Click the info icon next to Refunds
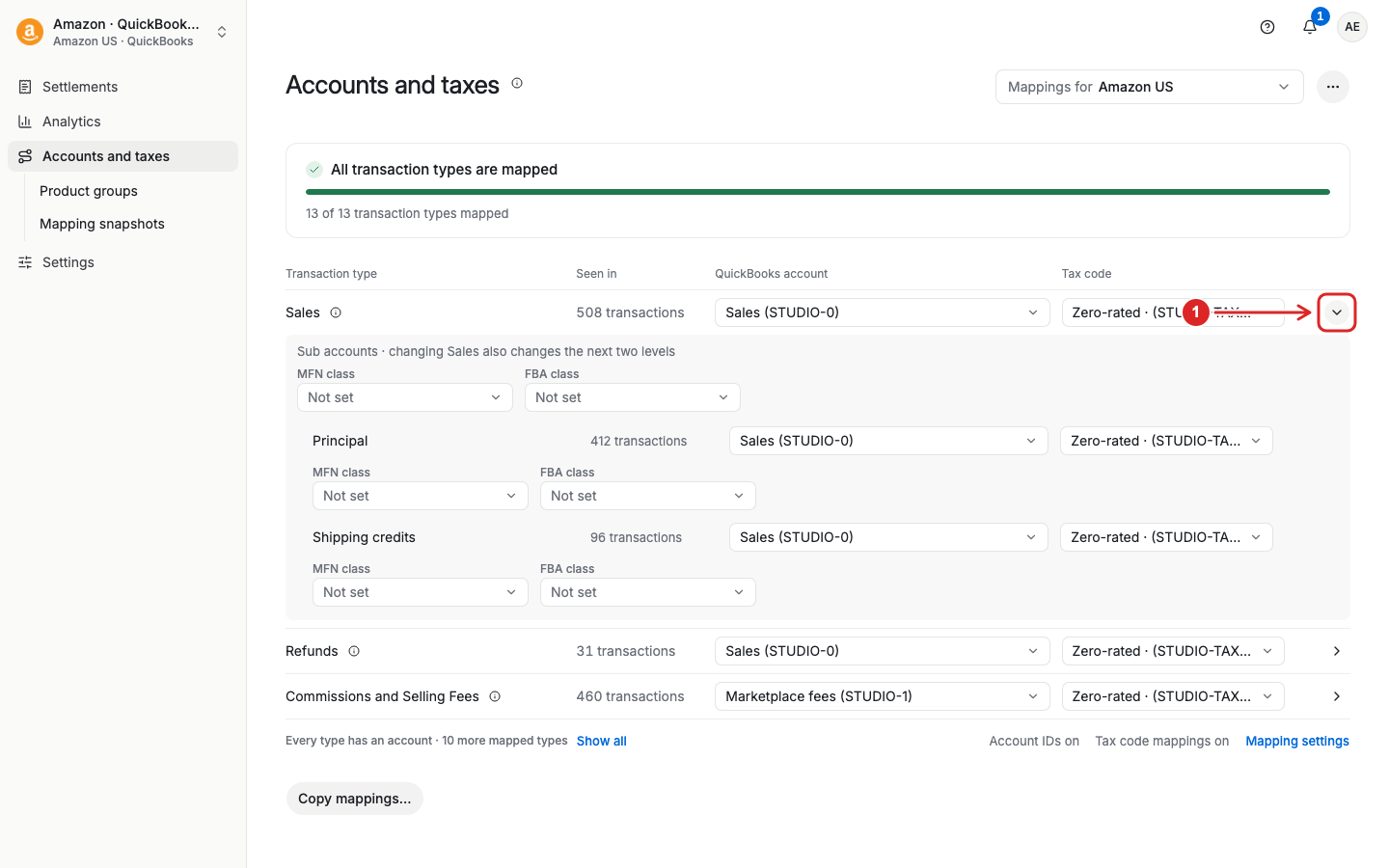This screenshot has height=868, width=1389. tap(354, 651)
